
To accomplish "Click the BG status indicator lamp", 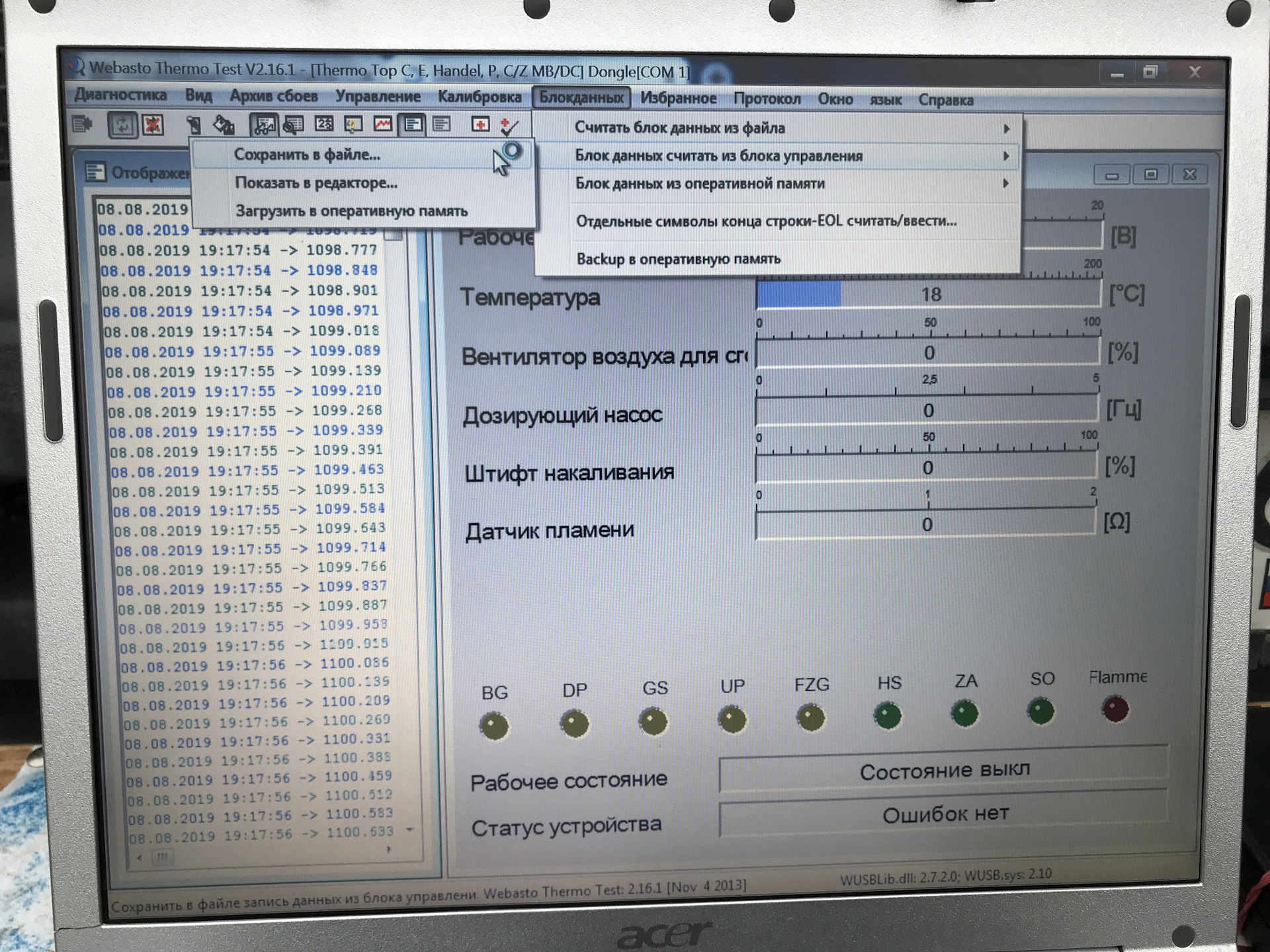I will pyautogui.click(x=494, y=726).
